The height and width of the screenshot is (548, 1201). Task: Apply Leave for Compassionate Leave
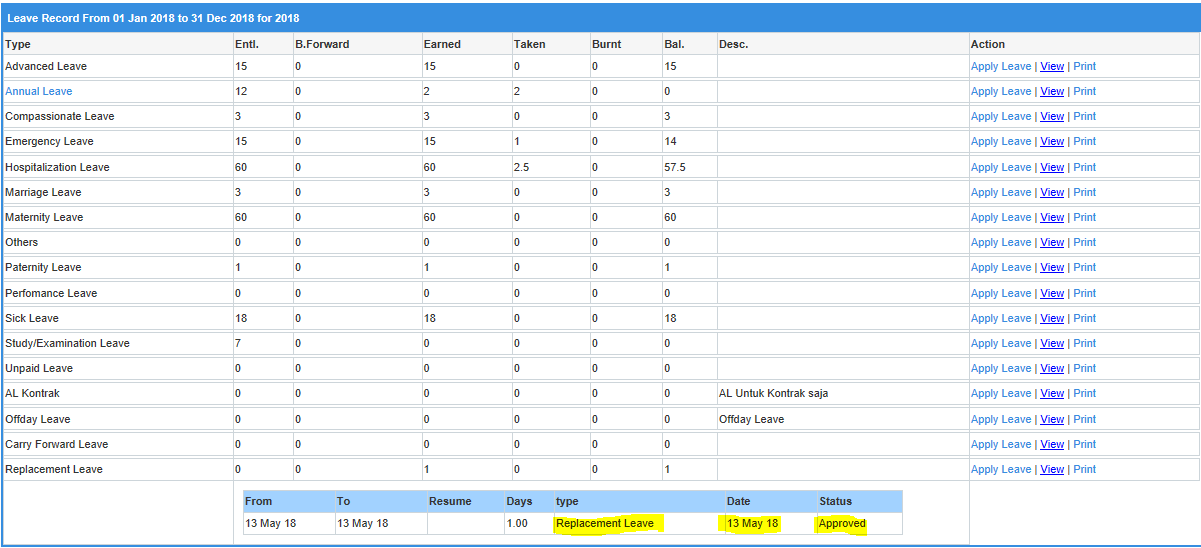coord(1001,116)
